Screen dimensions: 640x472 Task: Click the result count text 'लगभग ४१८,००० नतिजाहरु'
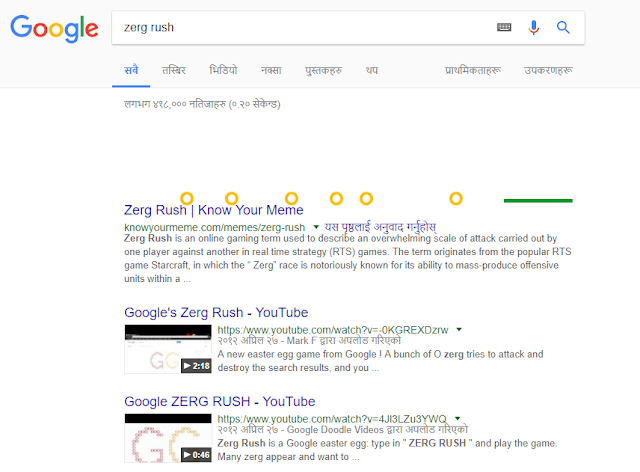tap(175, 104)
